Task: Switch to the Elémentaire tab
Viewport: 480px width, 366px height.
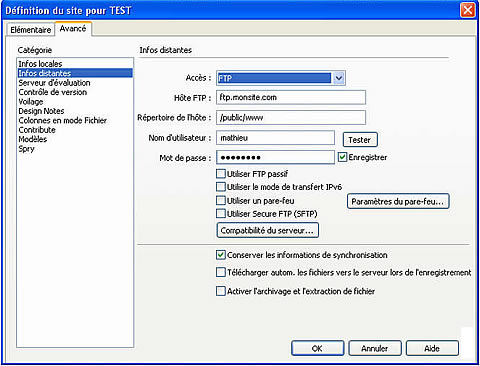Action: [x=30, y=30]
